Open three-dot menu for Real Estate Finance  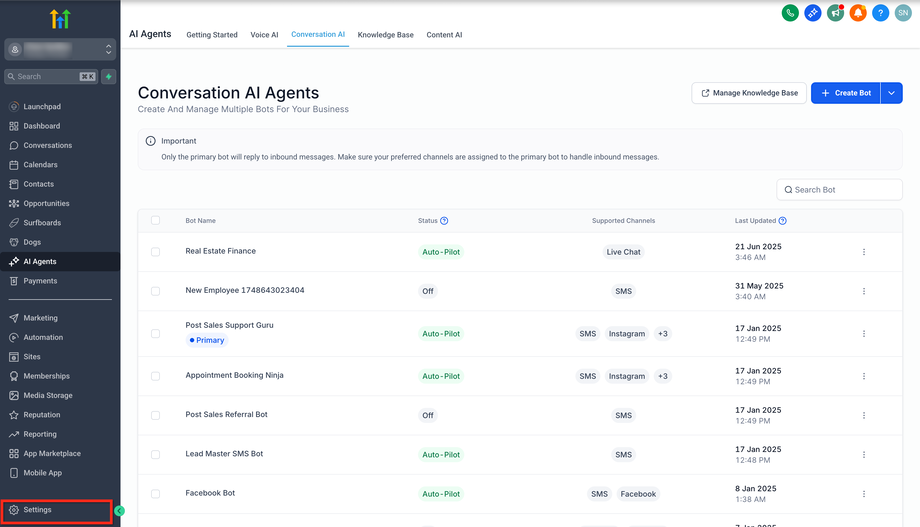pos(864,252)
